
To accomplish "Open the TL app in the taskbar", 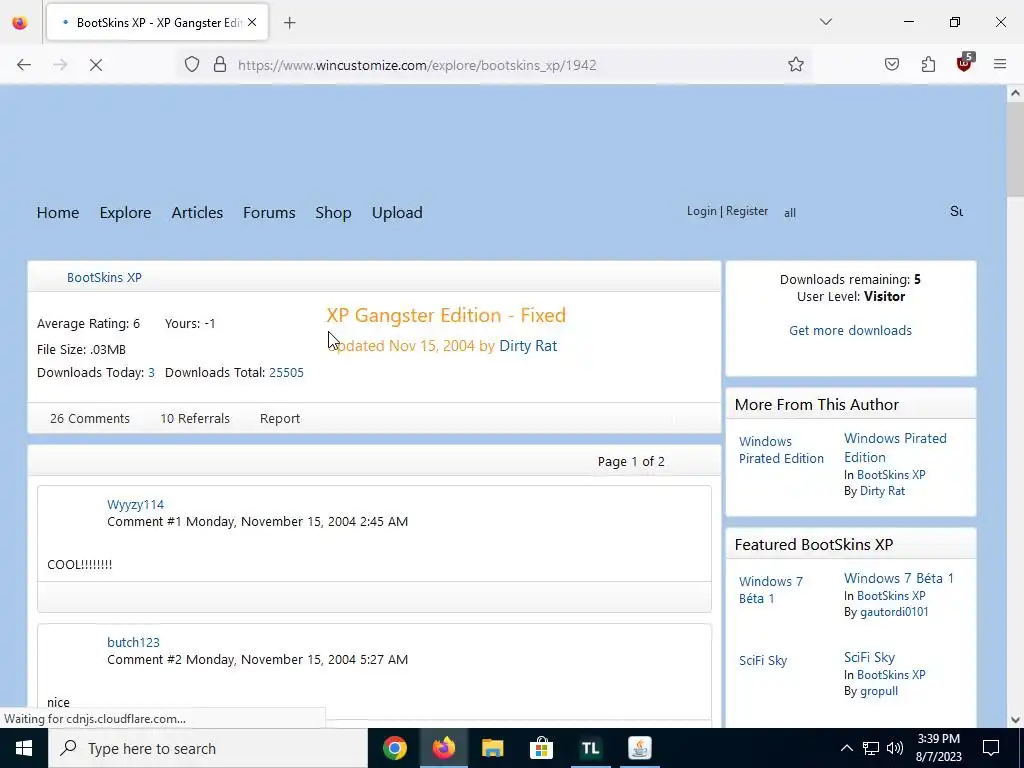I will [x=590, y=748].
